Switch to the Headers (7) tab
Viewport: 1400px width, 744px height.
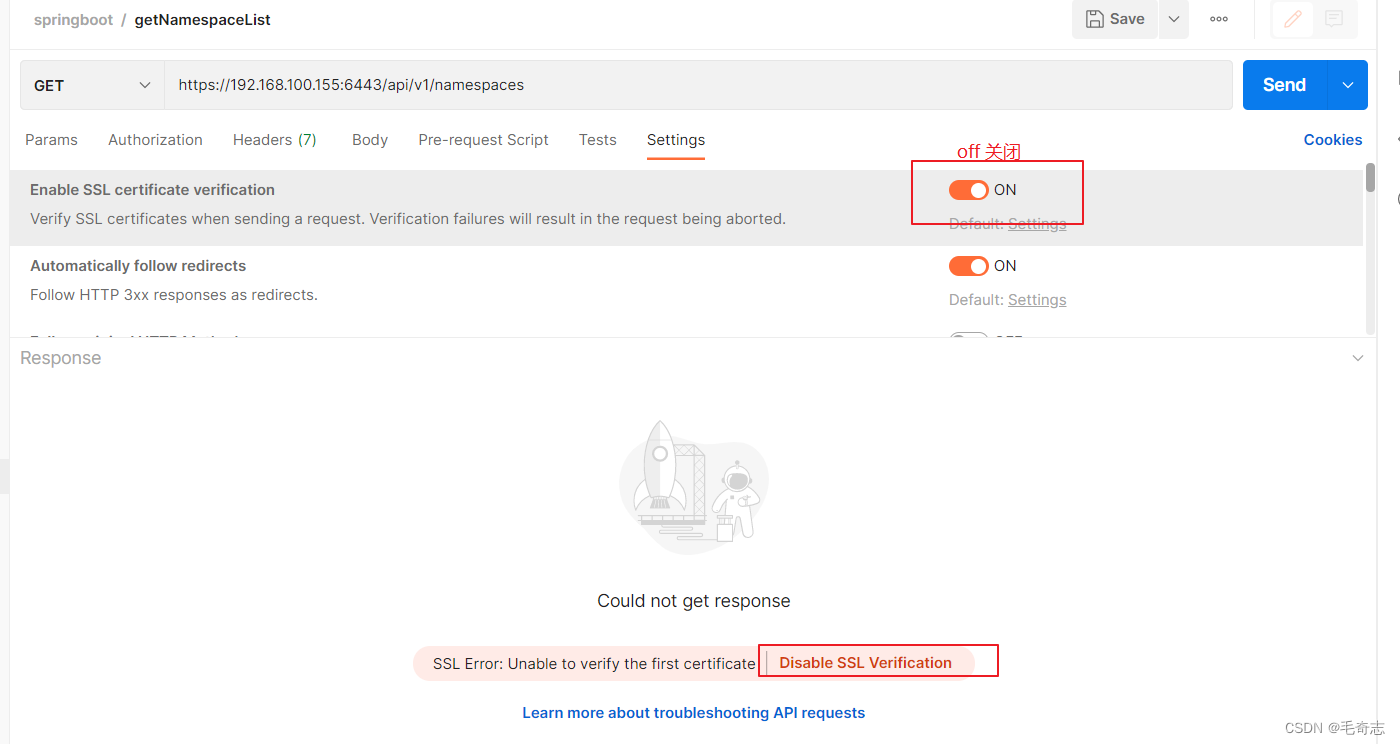pyautogui.click(x=275, y=140)
